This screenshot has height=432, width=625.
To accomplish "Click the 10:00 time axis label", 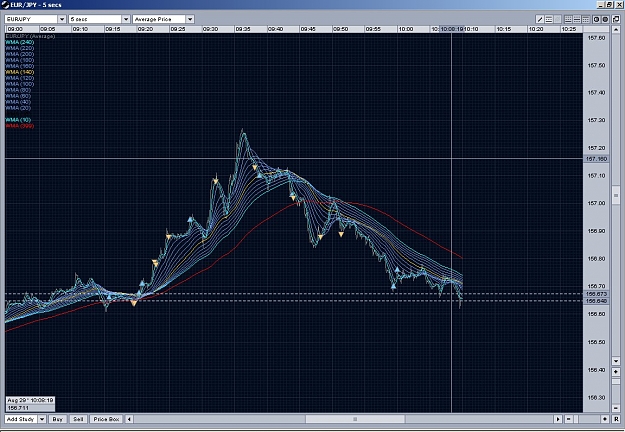I will point(406,29).
